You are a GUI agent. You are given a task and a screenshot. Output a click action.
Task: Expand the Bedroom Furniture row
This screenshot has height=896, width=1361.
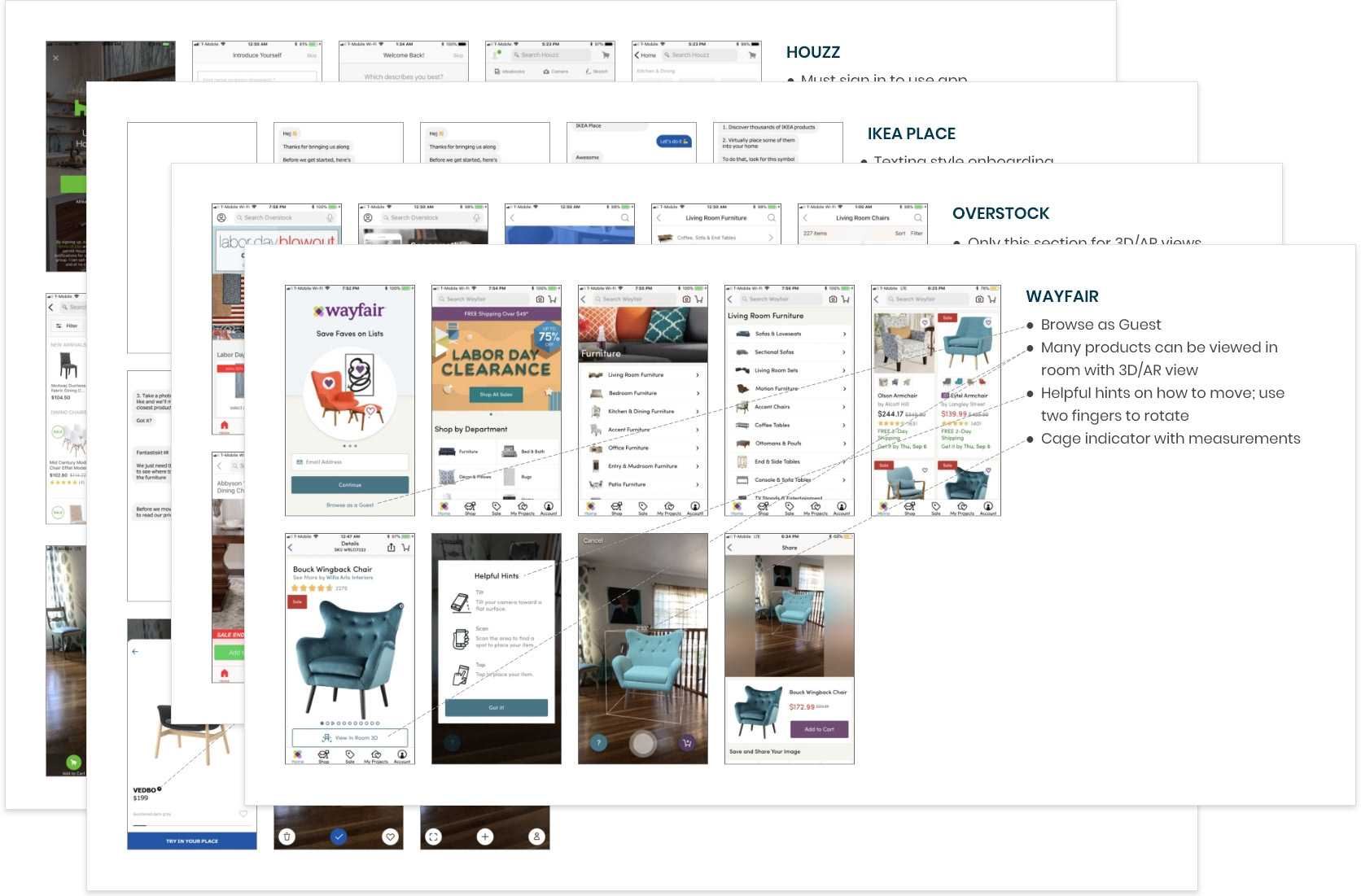[x=643, y=393]
